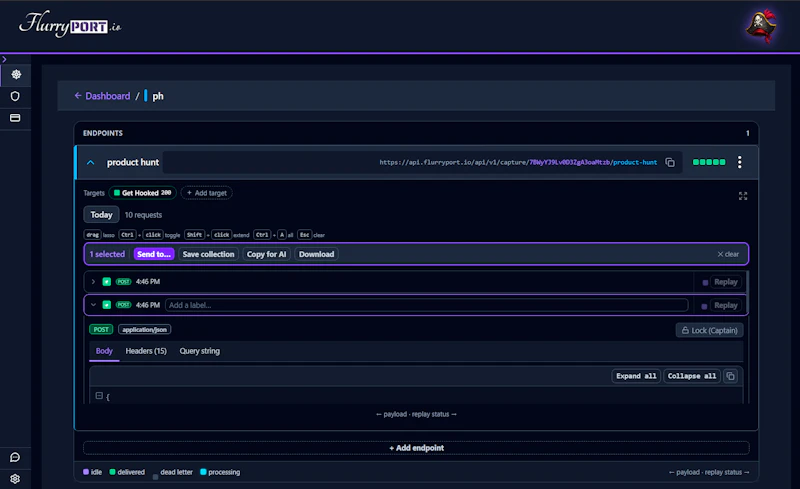The width and height of the screenshot is (800, 489).
Task: Click Expand all in the JSON viewer
Action: point(636,376)
